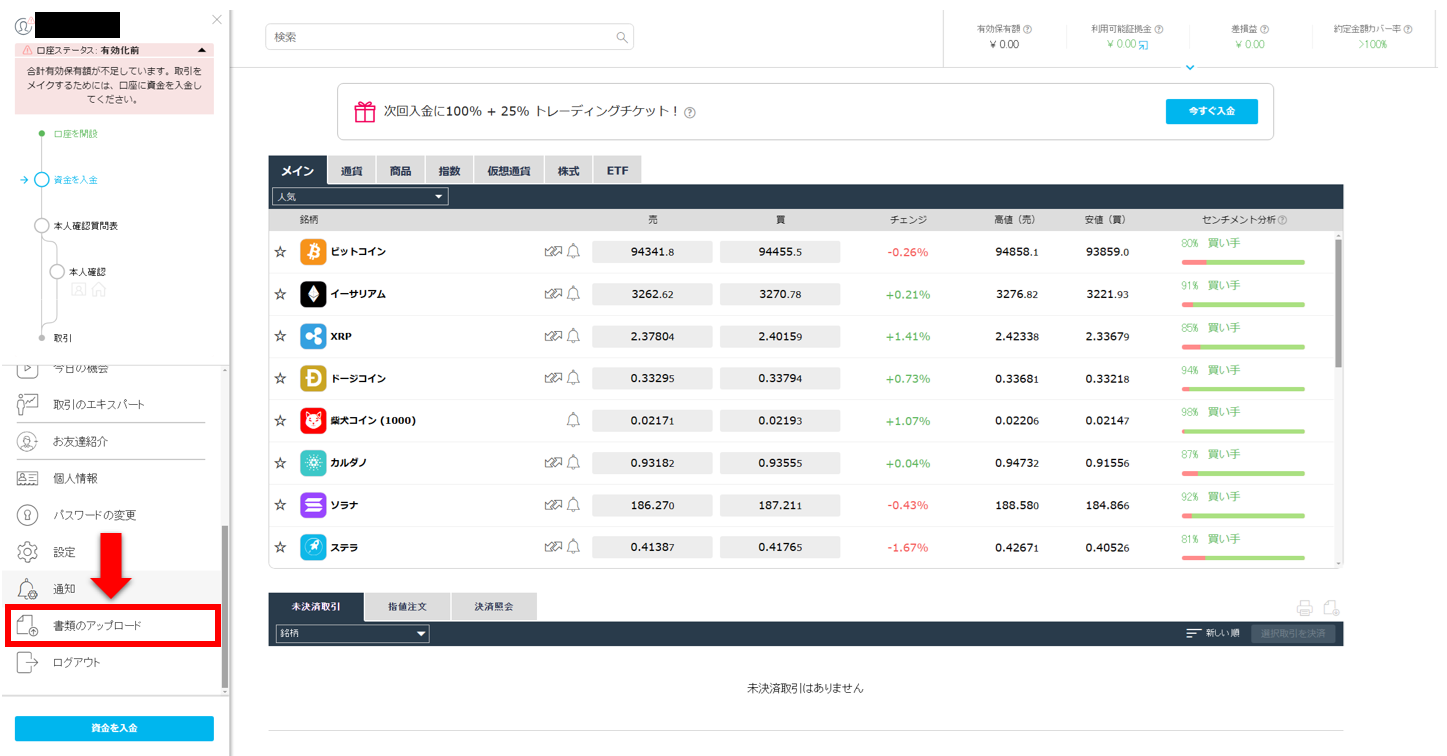This screenshot has height=756, width=1447.
Task: Click the instrument list vertical scrollbar
Action: pyautogui.click(x=1338, y=300)
